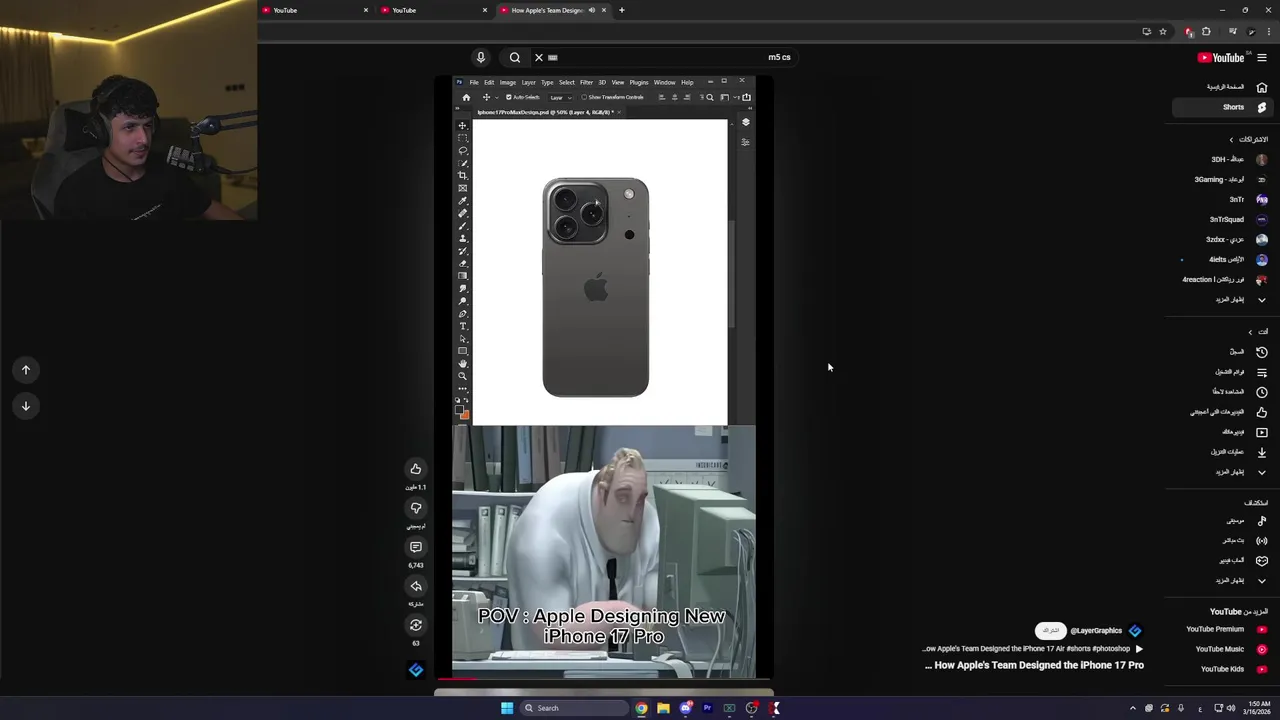The image size is (1280, 720).
Task: Close the first YouTube tab
Action: [366, 10]
